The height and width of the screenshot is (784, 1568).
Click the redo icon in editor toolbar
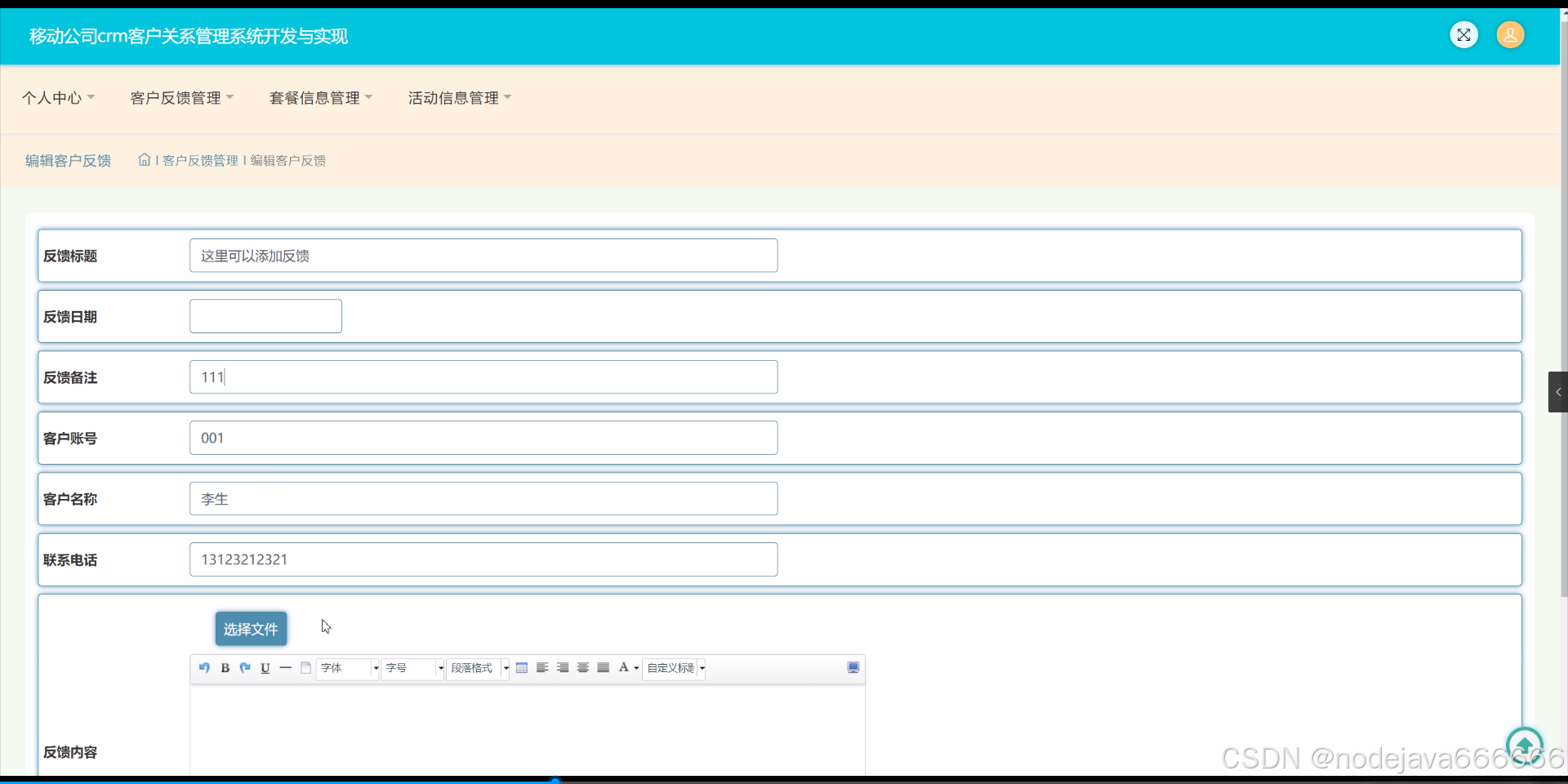245,668
